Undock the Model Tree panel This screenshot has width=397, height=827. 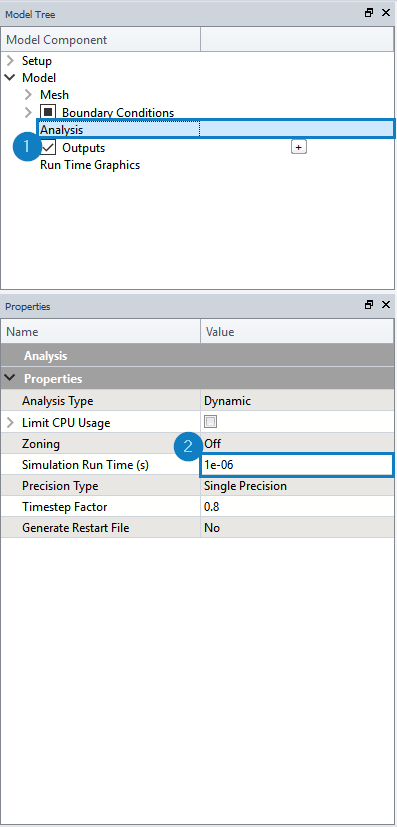[x=369, y=13]
